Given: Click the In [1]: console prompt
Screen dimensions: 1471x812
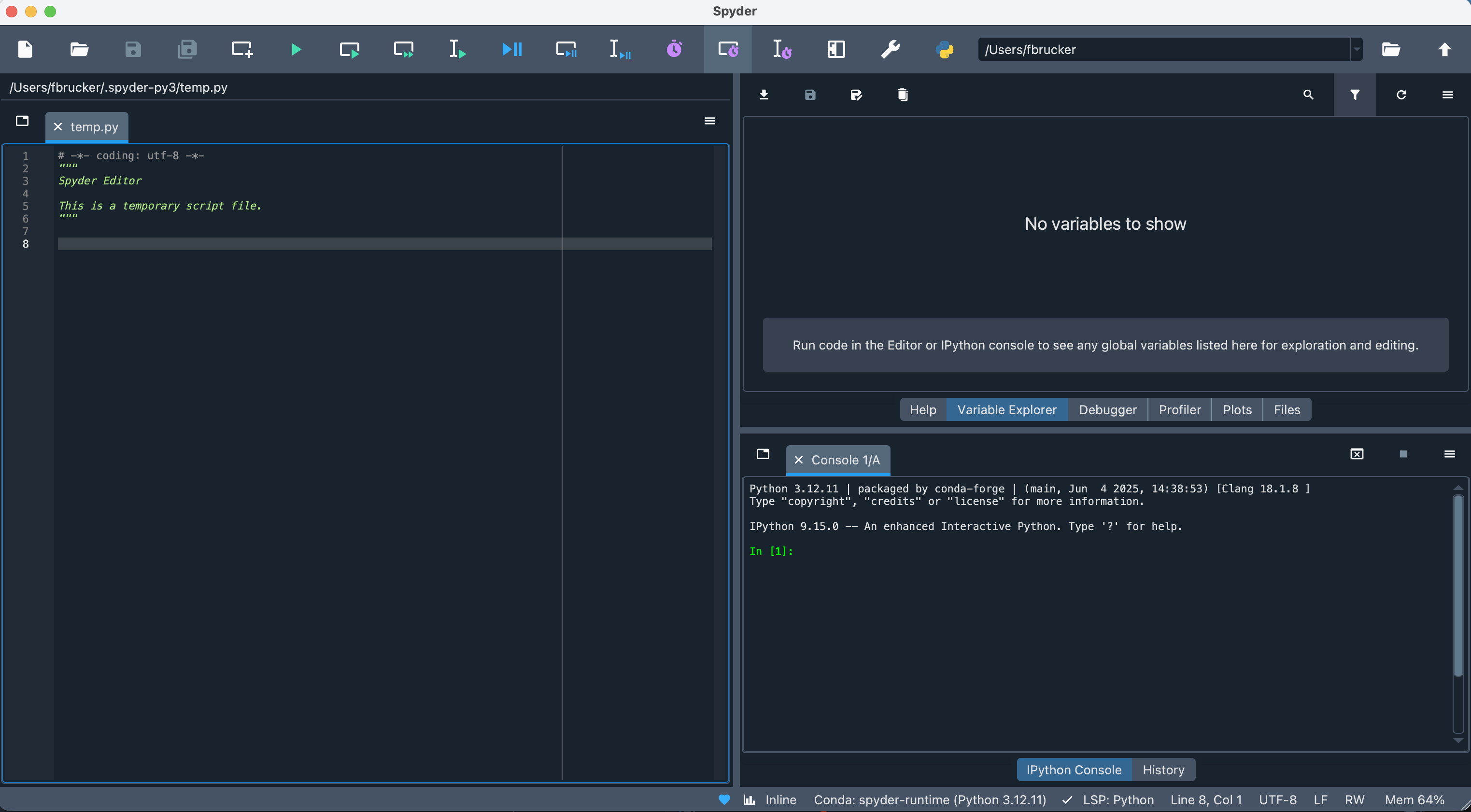Looking at the screenshot, I should 771,551.
